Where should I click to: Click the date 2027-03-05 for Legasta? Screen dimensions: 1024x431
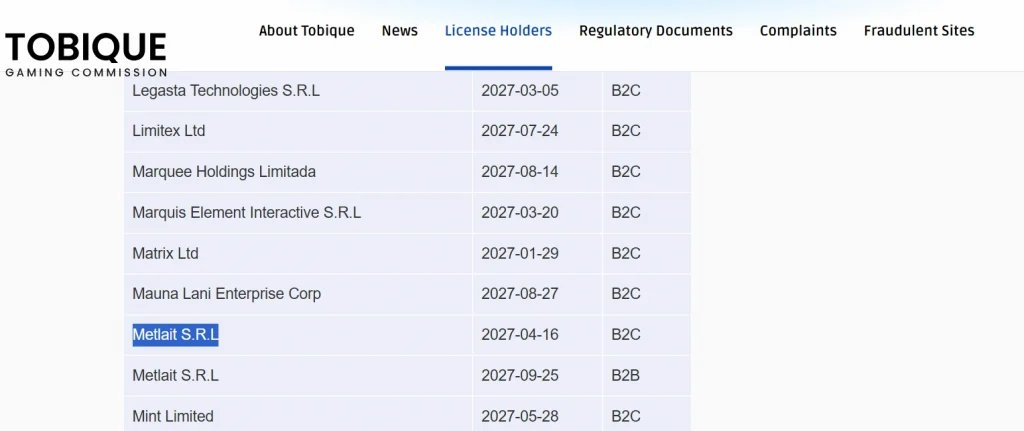pyautogui.click(x=520, y=90)
